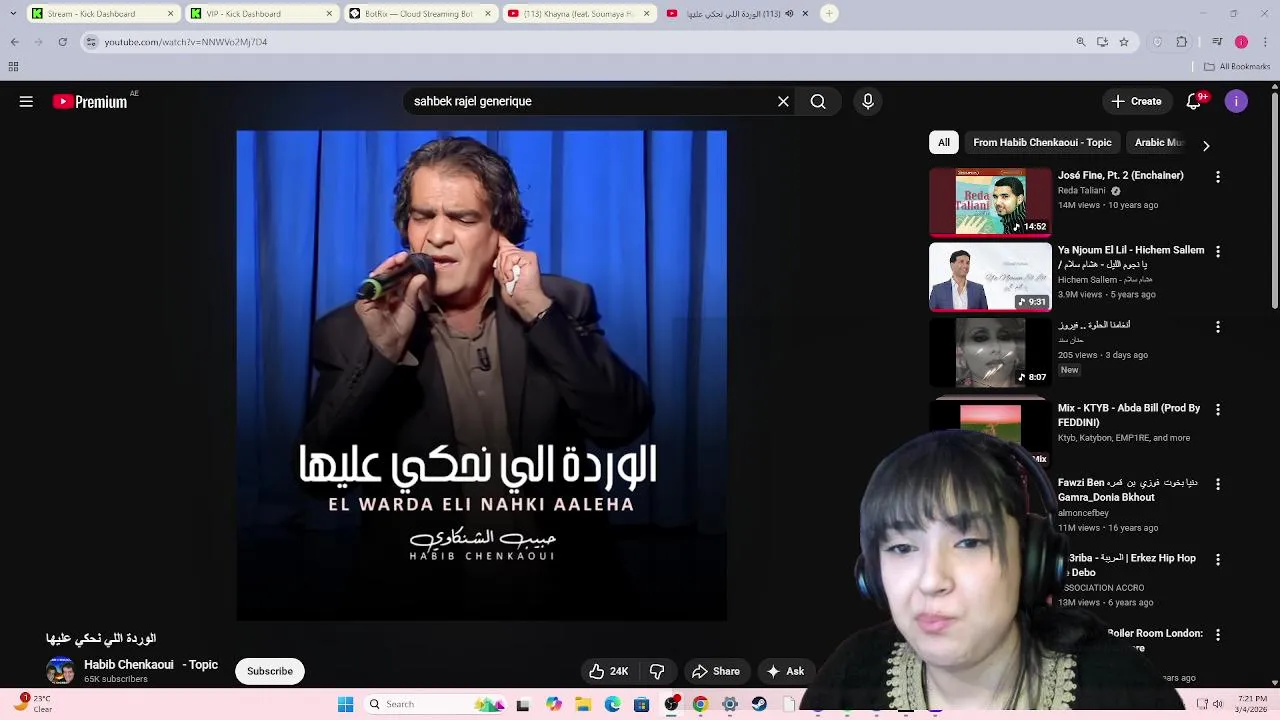Dislike the video with thumbs down
1280x720 pixels.
coord(657,671)
